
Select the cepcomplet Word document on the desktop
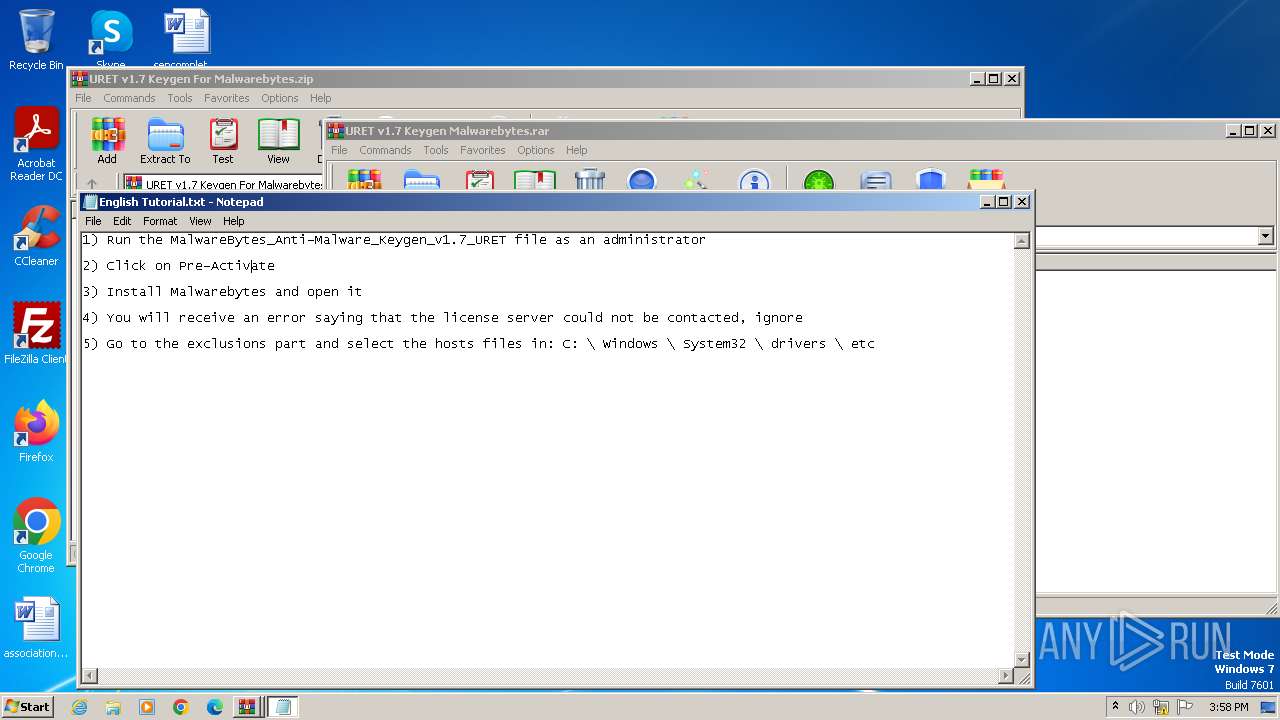(186, 40)
